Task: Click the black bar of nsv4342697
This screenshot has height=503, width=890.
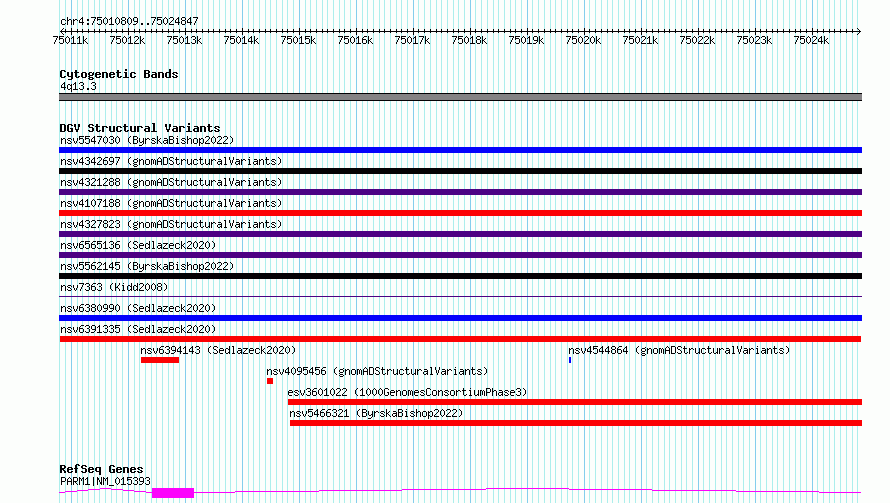Action: click(x=460, y=171)
